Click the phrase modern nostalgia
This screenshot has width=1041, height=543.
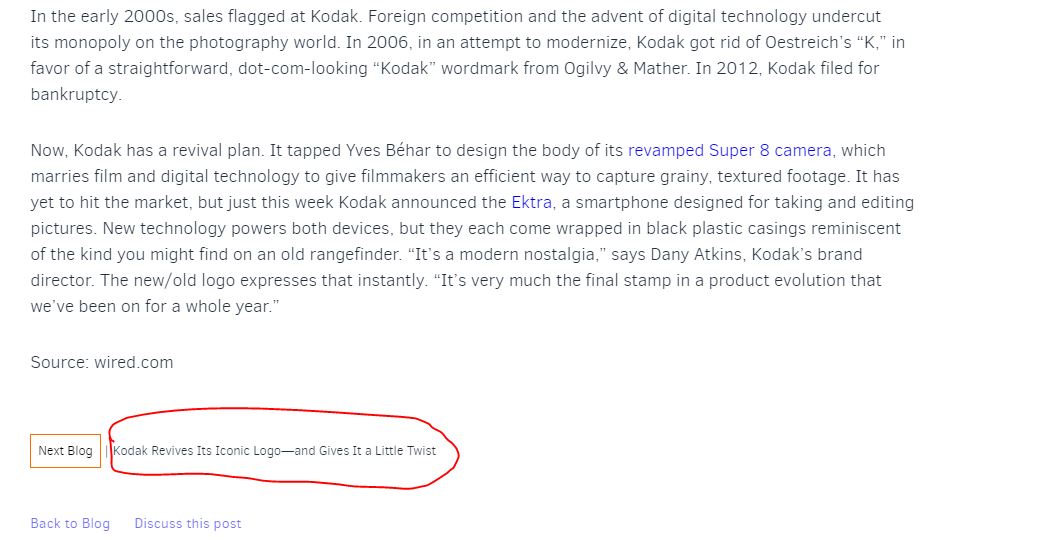[x=528, y=254]
